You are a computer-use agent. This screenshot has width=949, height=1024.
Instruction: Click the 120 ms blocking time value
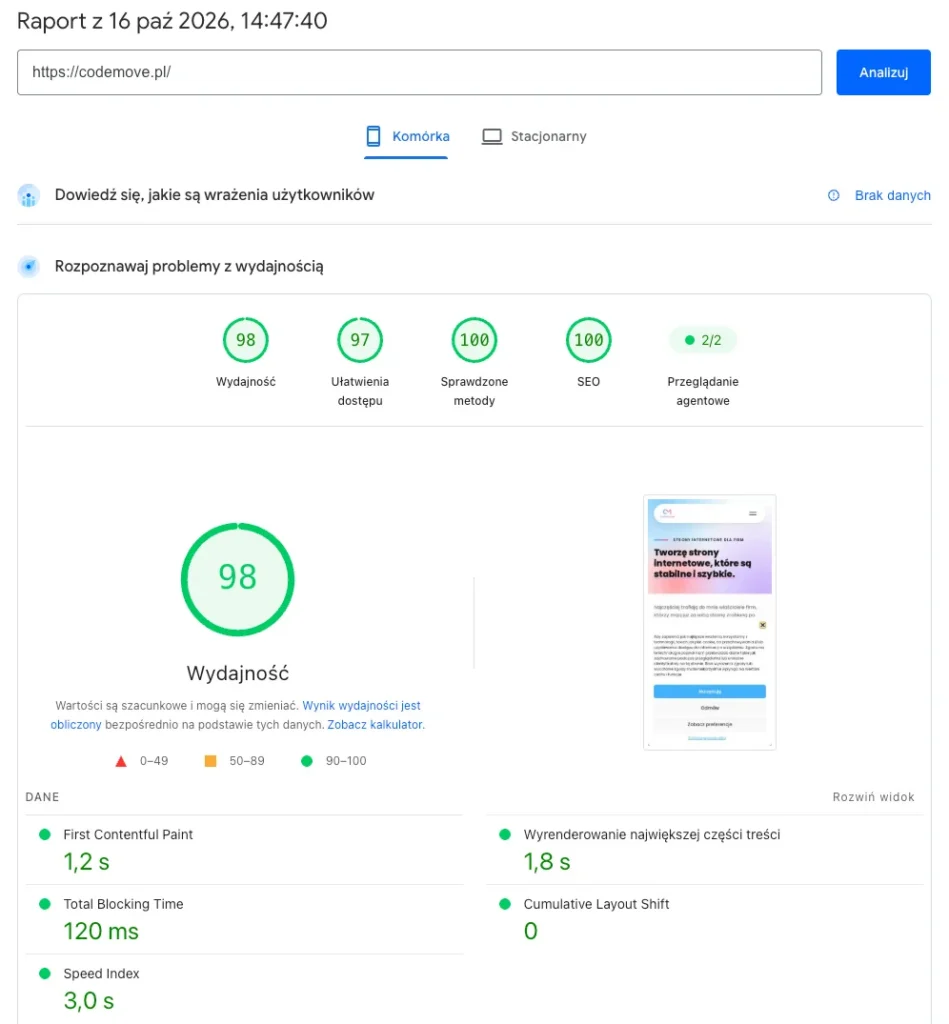101,931
